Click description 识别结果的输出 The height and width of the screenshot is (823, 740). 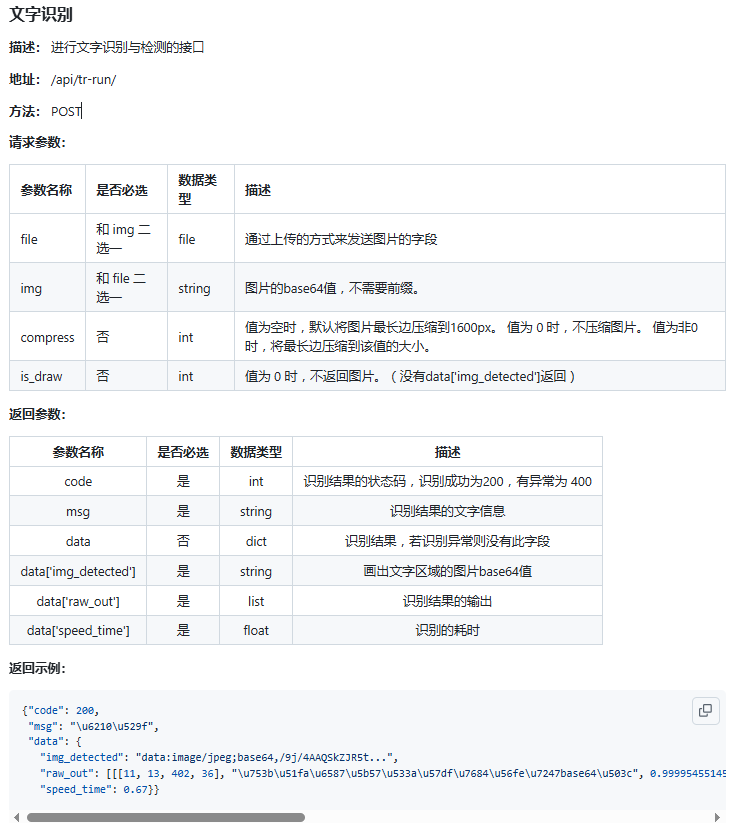pyautogui.click(x=447, y=601)
